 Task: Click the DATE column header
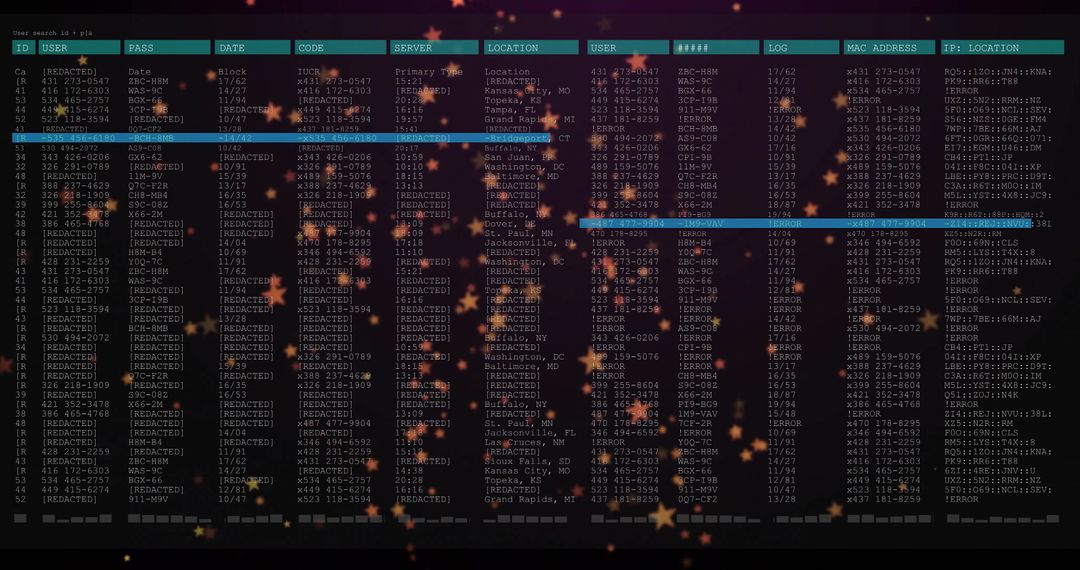[252, 48]
